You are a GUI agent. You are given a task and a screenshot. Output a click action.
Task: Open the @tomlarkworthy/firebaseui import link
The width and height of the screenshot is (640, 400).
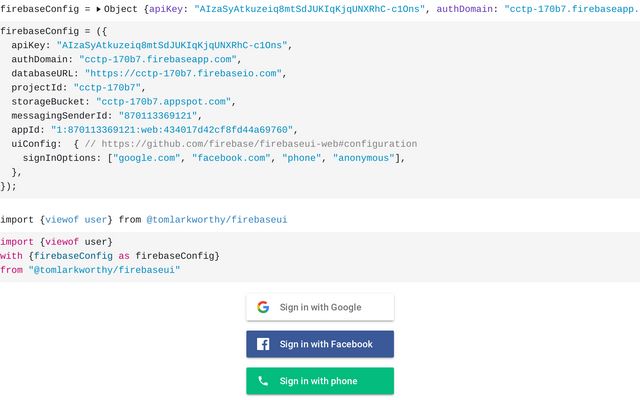[x=217, y=220]
